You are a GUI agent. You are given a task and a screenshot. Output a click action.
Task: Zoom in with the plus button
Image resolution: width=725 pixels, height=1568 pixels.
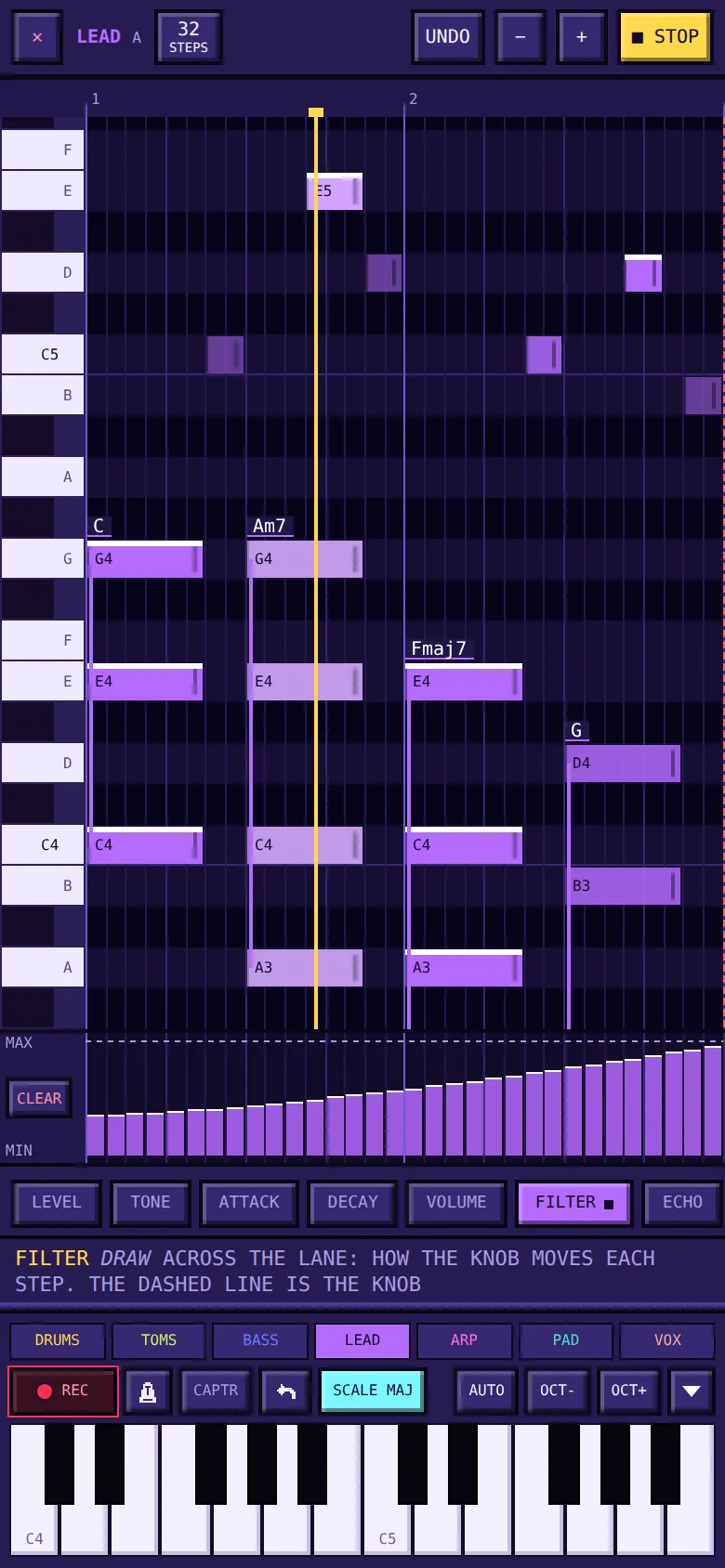[x=582, y=37]
